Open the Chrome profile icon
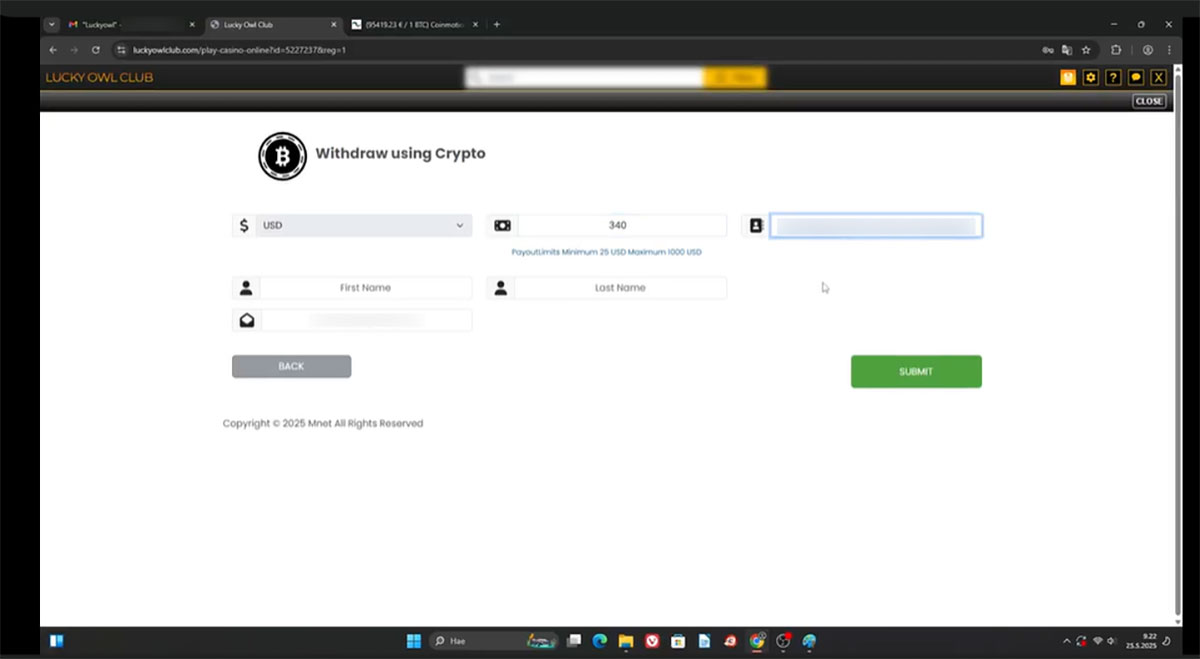 click(1148, 49)
